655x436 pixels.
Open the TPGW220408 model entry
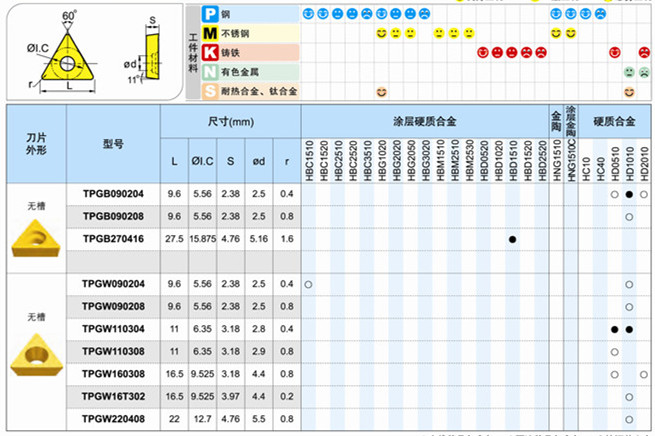pyautogui.click(x=113, y=417)
